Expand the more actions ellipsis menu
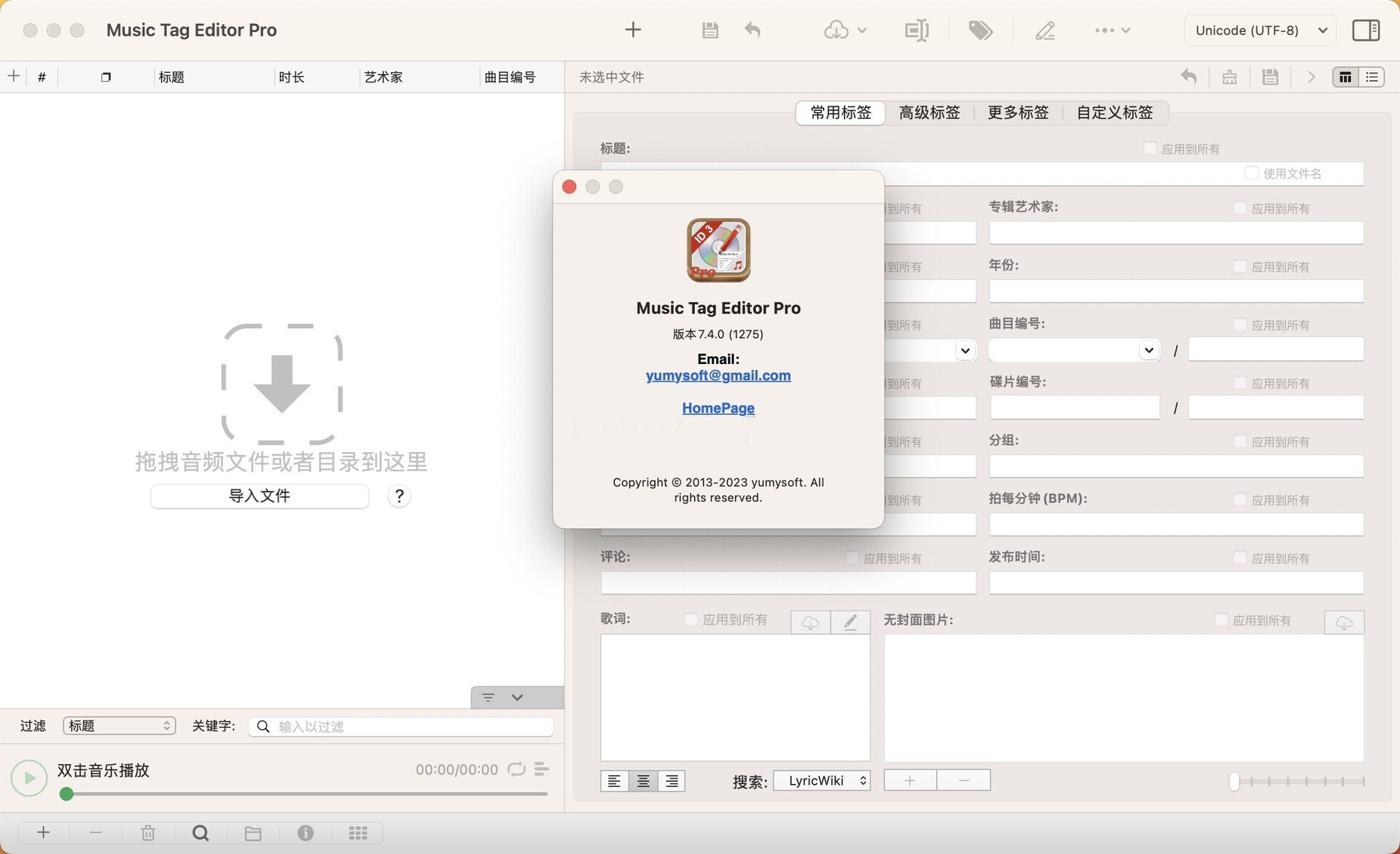 click(x=1112, y=30)
